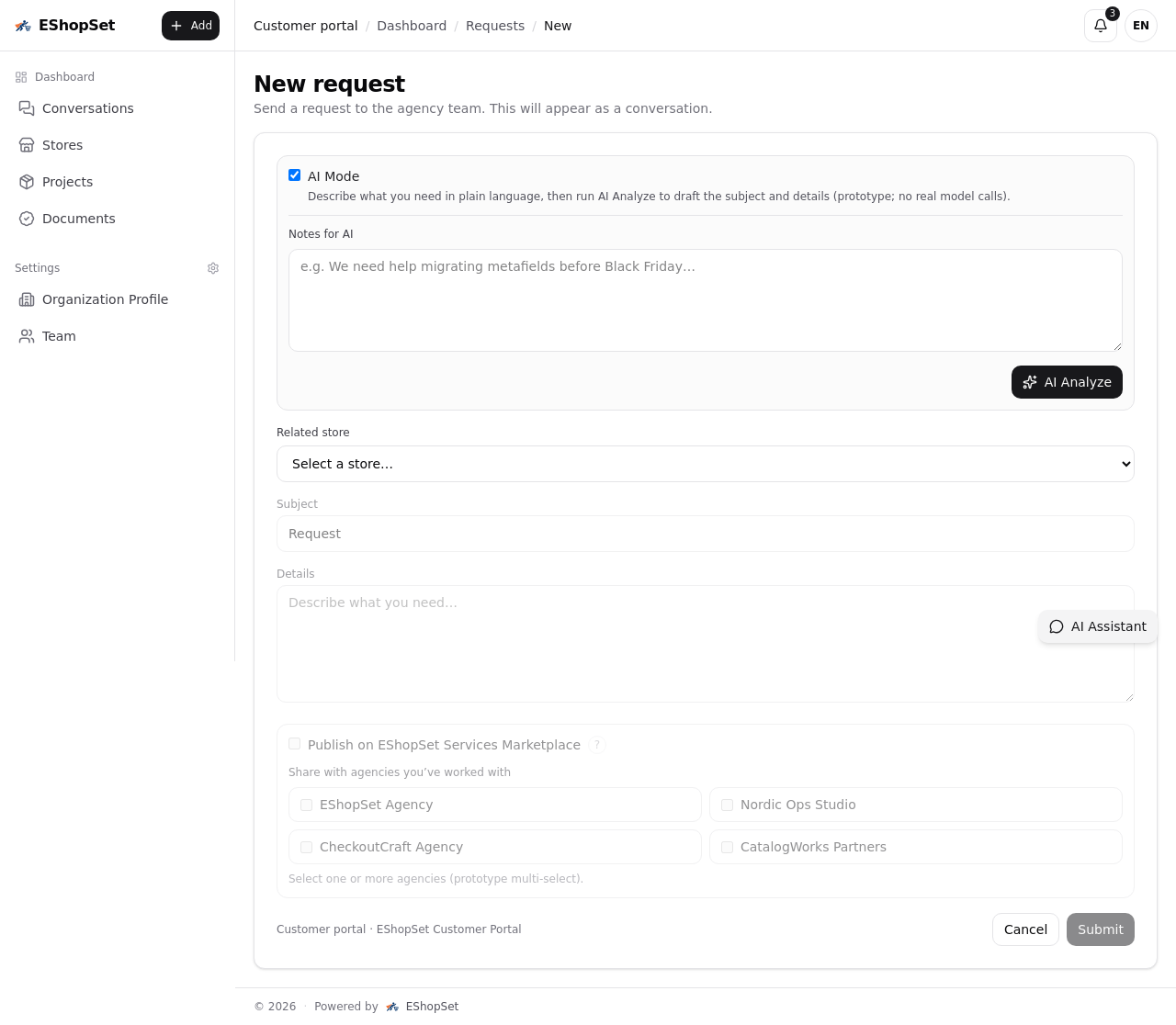1176x1025 pixels.
Task: Click the EShopSet rocket logo
Action: [x=23, y=26]
